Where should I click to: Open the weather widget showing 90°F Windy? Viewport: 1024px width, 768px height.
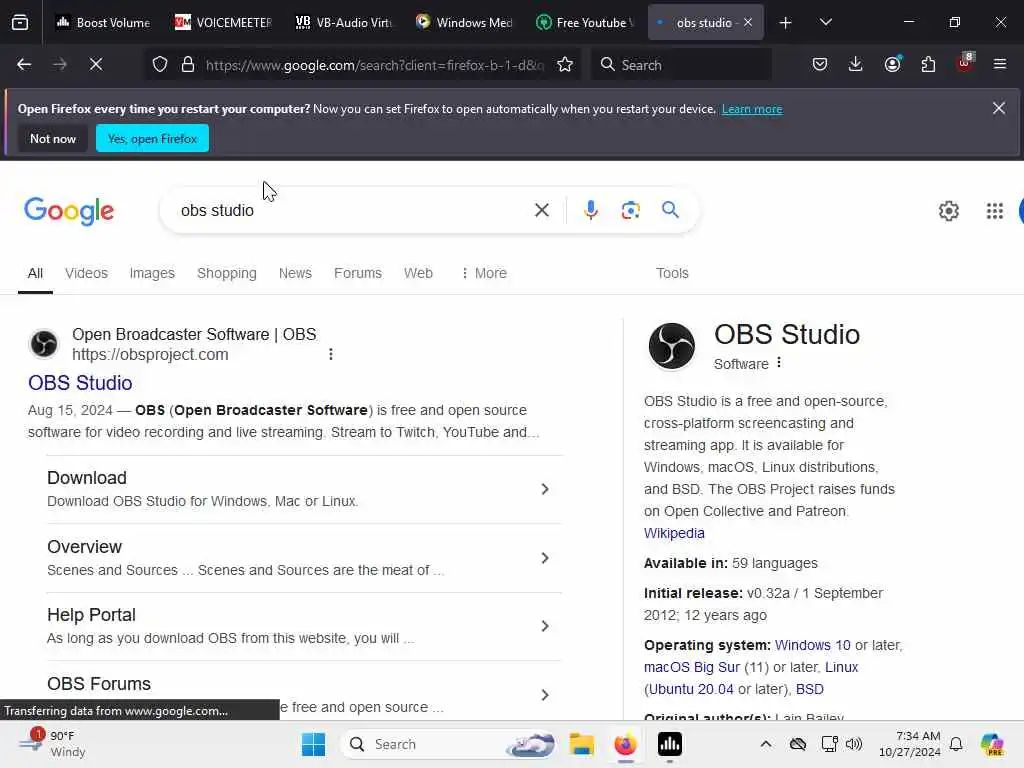pyautogui.click(x=52, y=744)
